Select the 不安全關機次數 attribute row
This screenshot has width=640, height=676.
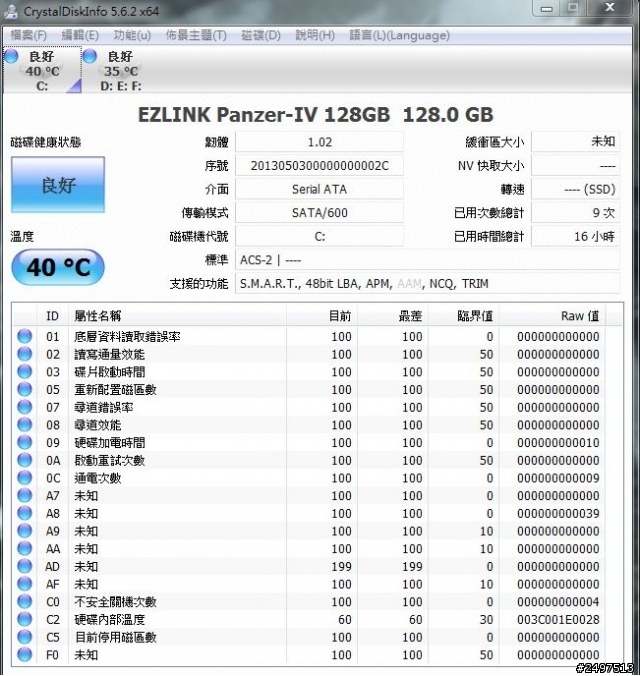(317, 601)
